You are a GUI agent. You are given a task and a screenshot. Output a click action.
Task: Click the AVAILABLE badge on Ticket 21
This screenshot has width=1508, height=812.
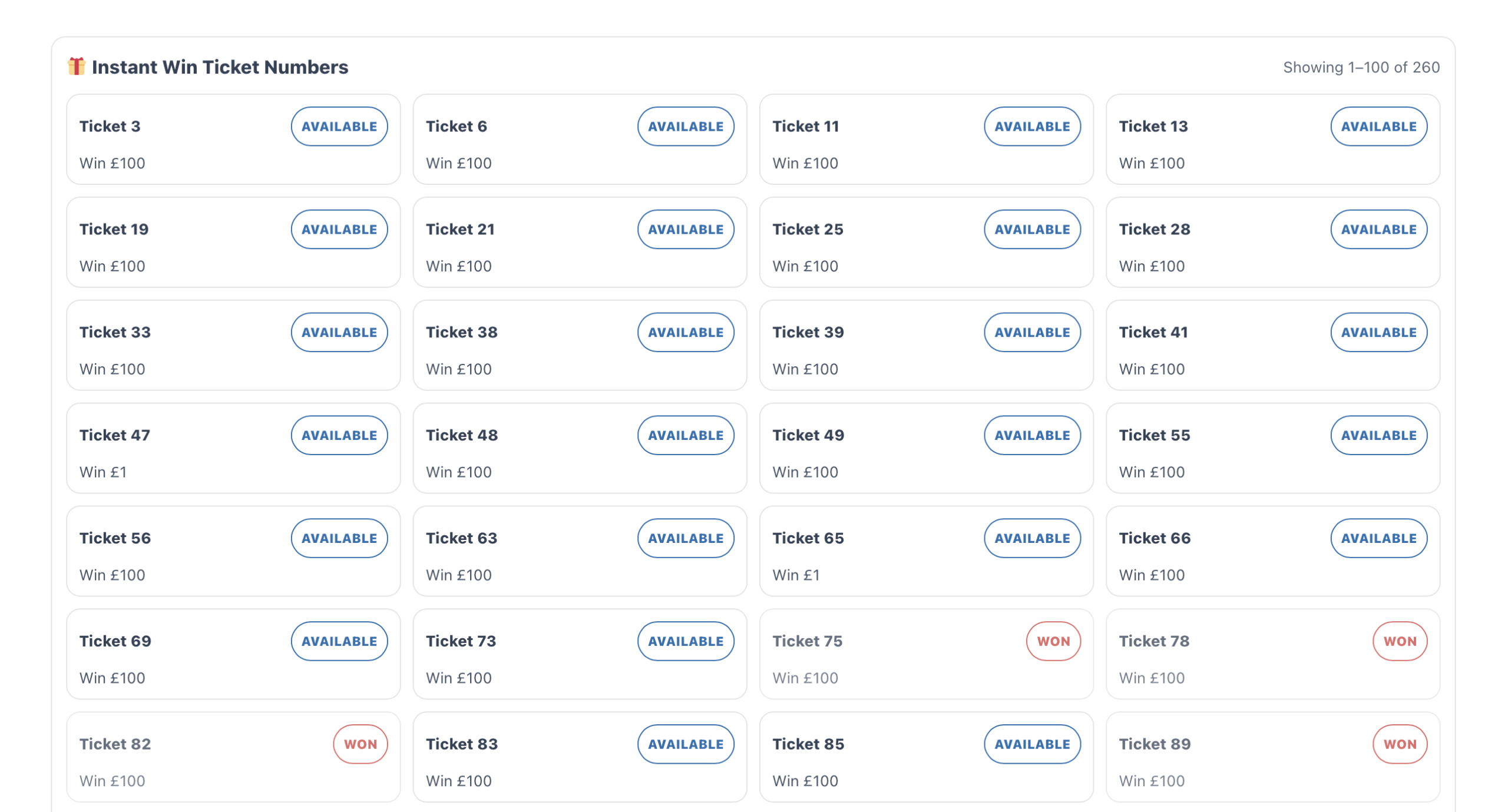[686, 229]
